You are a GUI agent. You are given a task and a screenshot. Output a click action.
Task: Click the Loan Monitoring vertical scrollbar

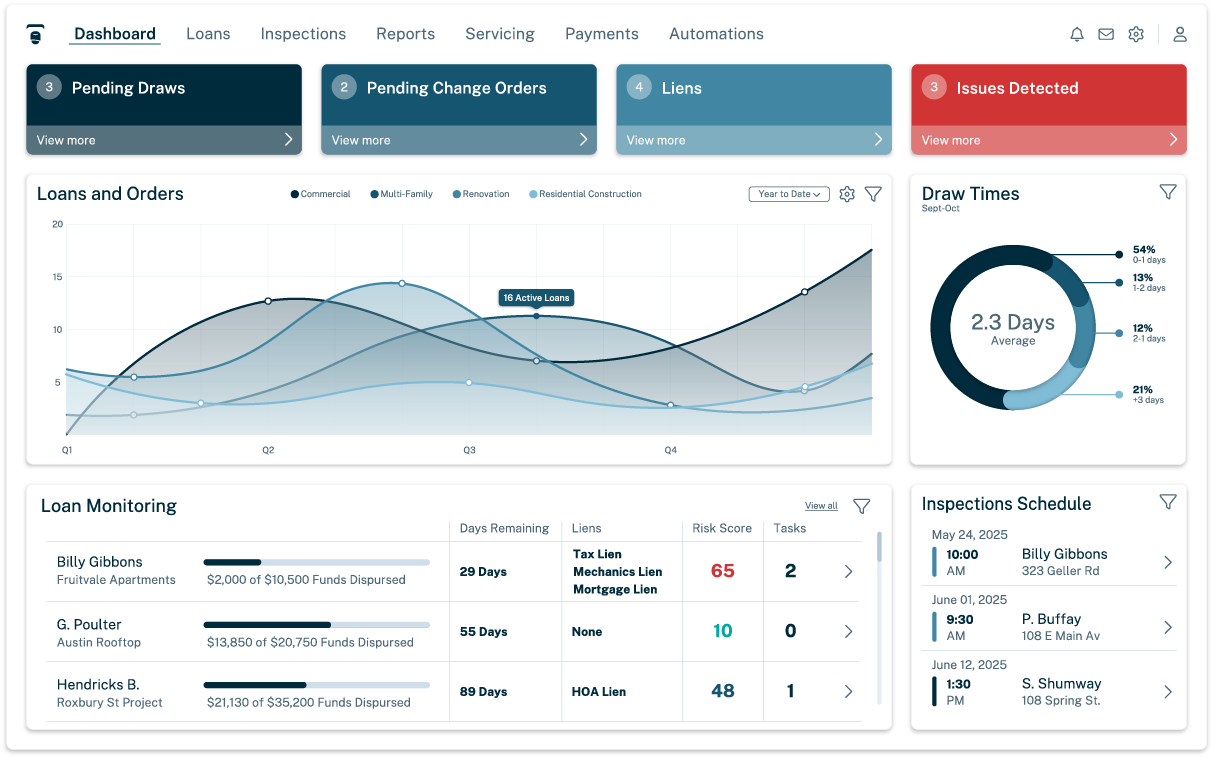[879, 547]
